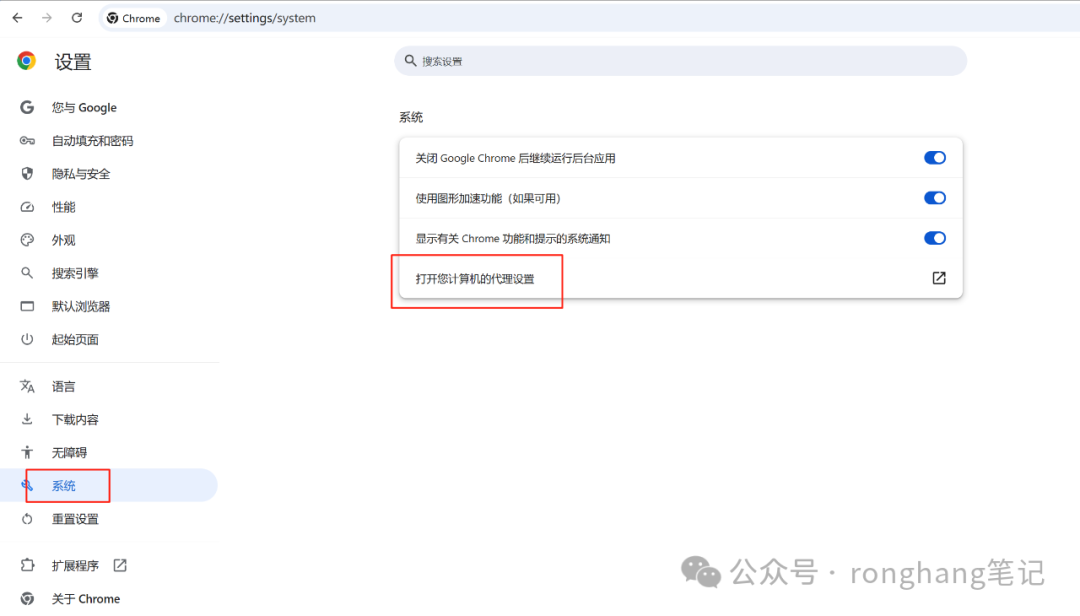
Task: Click the Chrome logo next to 设置
Action: 27,61
